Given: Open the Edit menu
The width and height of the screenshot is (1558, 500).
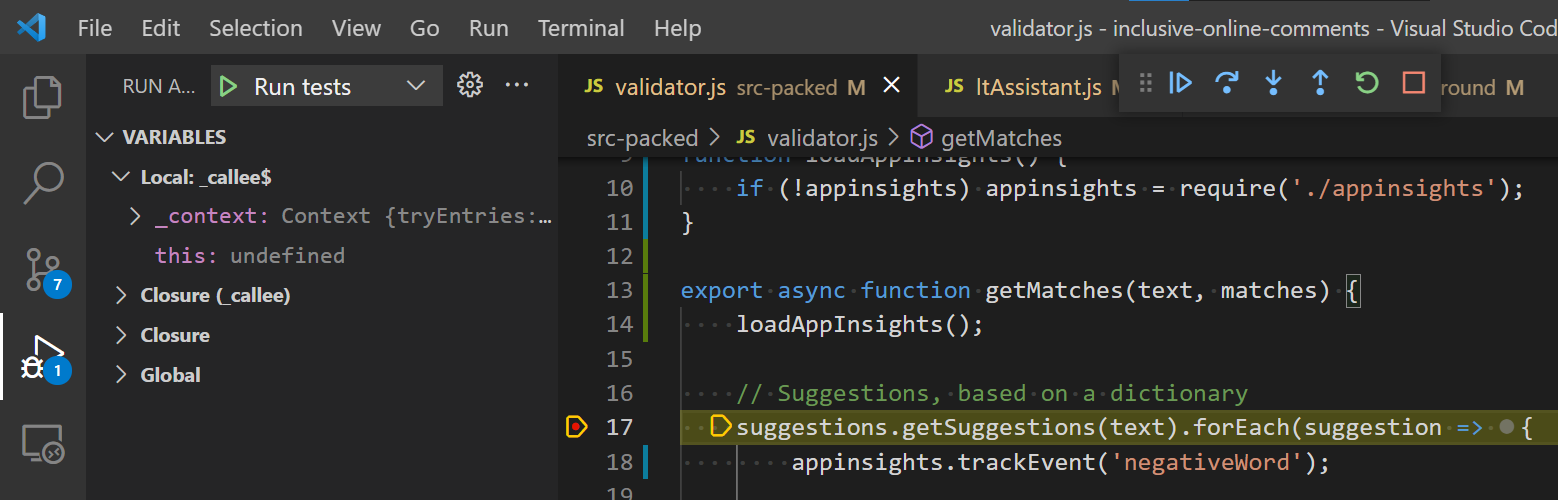Looking at the screenshot, I should coord(161,28).
